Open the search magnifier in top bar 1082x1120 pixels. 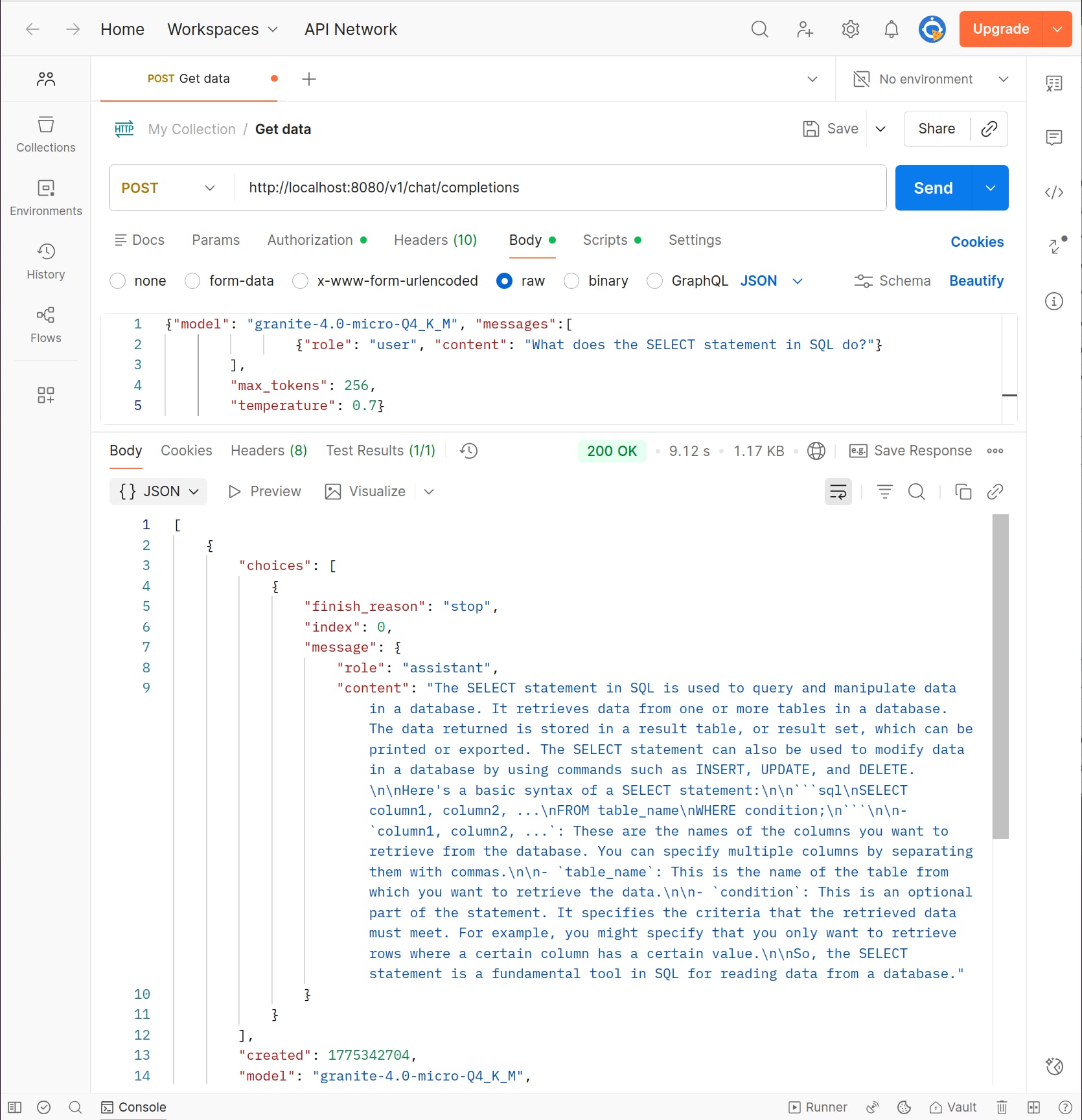pos(759,29)
